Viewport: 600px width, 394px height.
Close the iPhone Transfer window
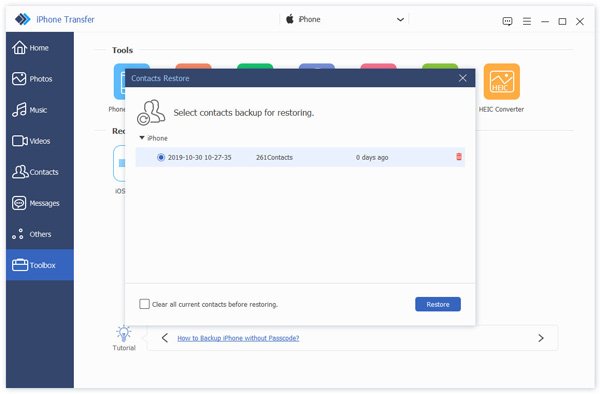[580, 21]
